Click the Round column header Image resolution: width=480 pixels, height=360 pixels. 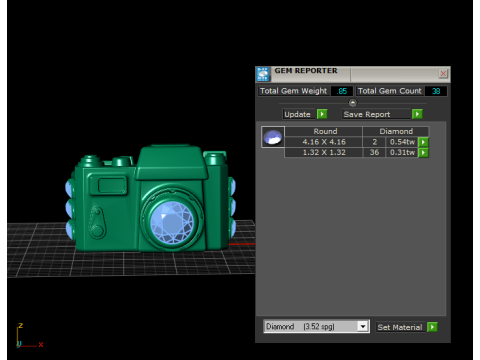[x=325, y=131]
